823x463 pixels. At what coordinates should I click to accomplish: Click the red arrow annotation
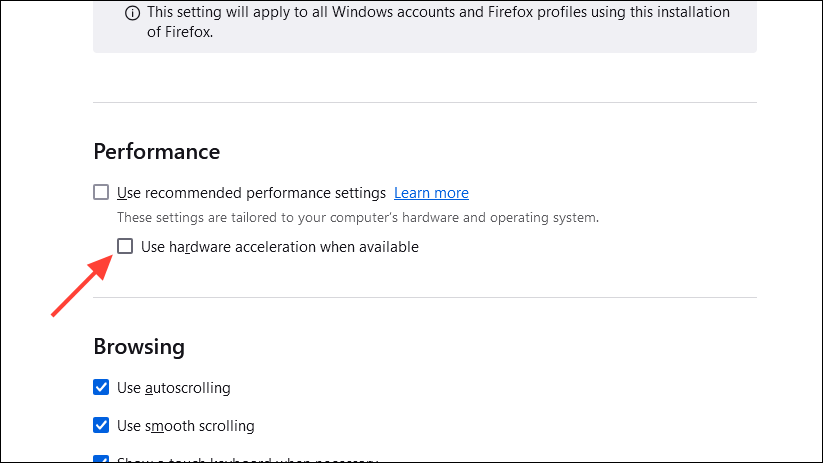(82, 288)
